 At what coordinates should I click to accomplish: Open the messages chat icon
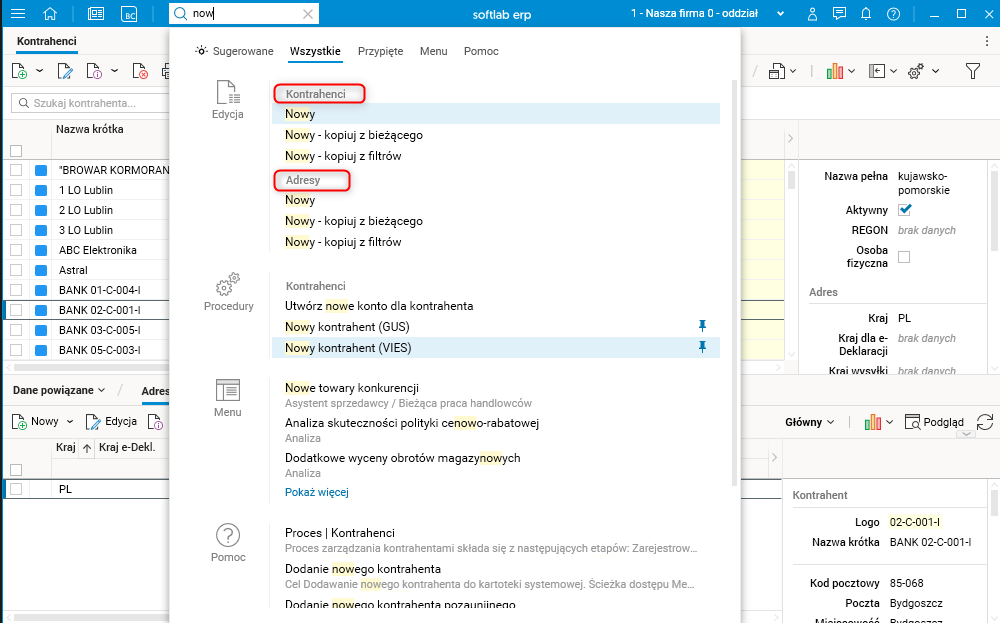coord(839,13)
